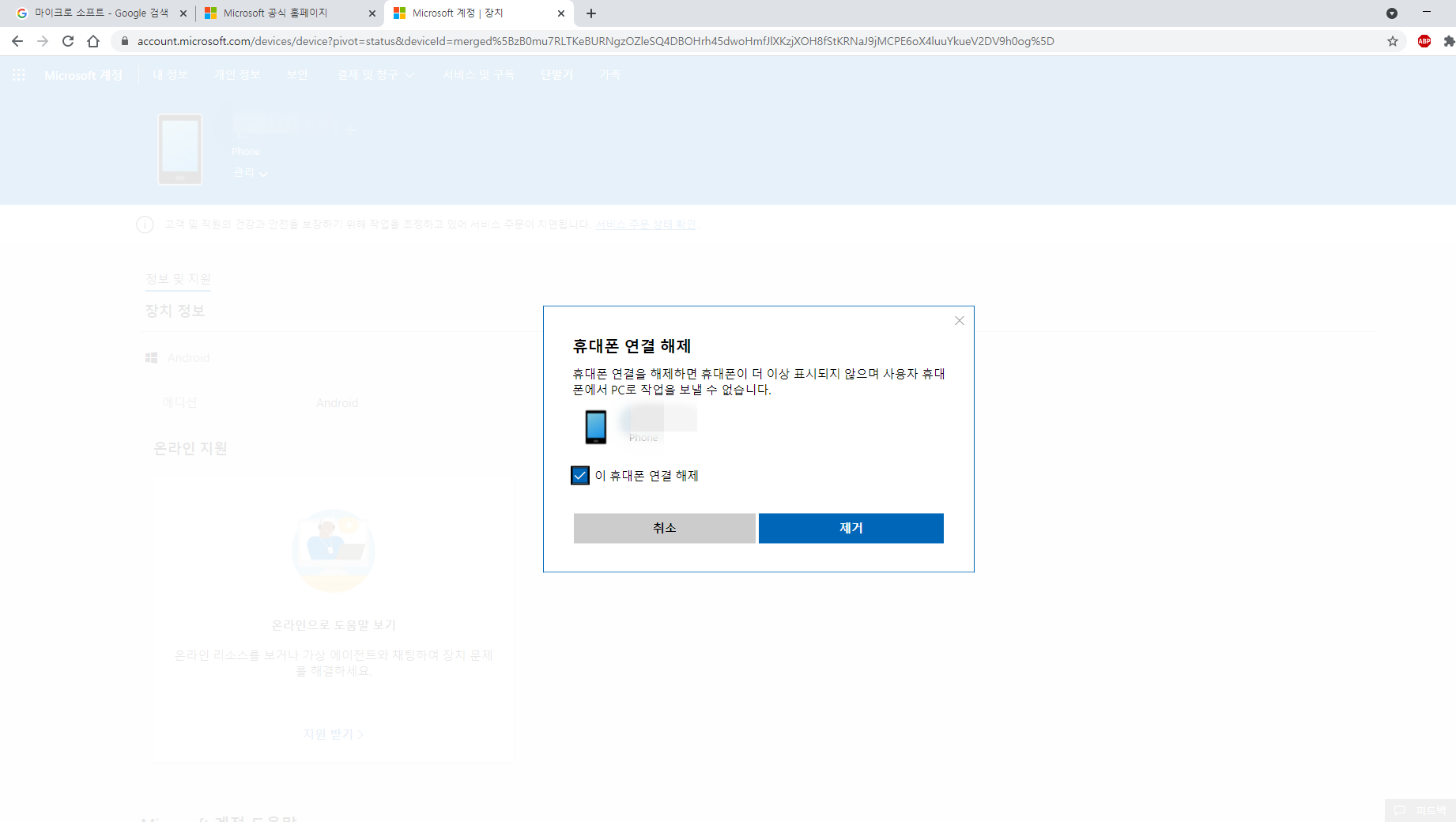Open 서비스 및 구독 menu item
The width and height of the screenshot is (1456, 822).
coord(478,74)
